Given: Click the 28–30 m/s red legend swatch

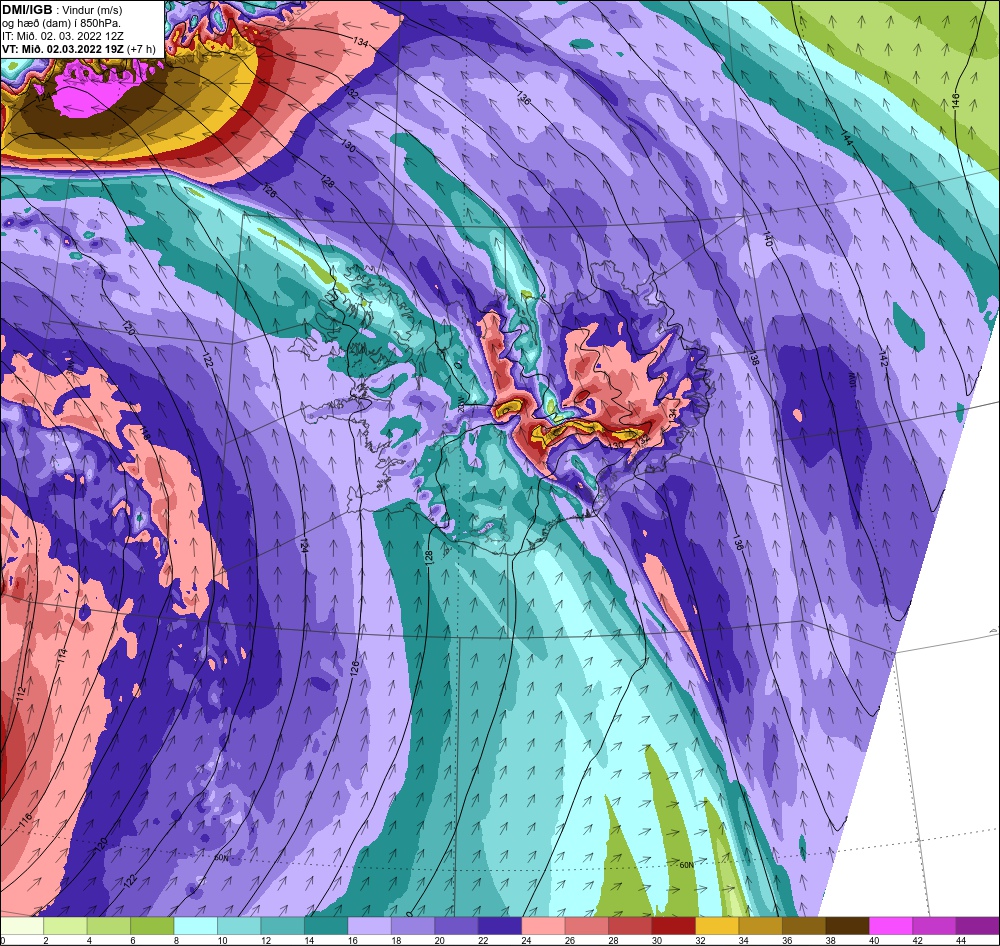Looking at the screenshot, I should click(630, 926).
